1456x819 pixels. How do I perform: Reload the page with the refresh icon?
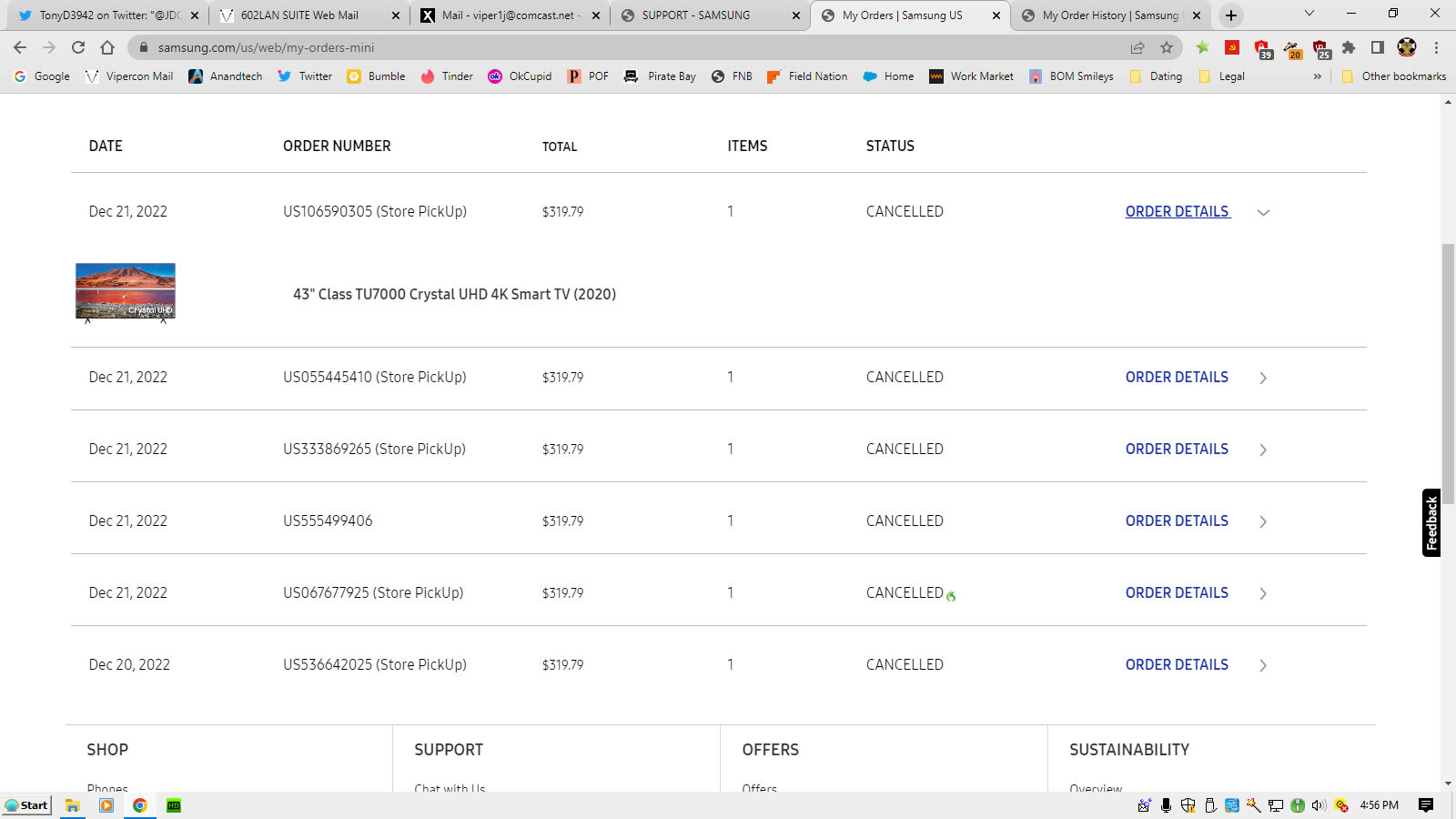pos(78,47)
